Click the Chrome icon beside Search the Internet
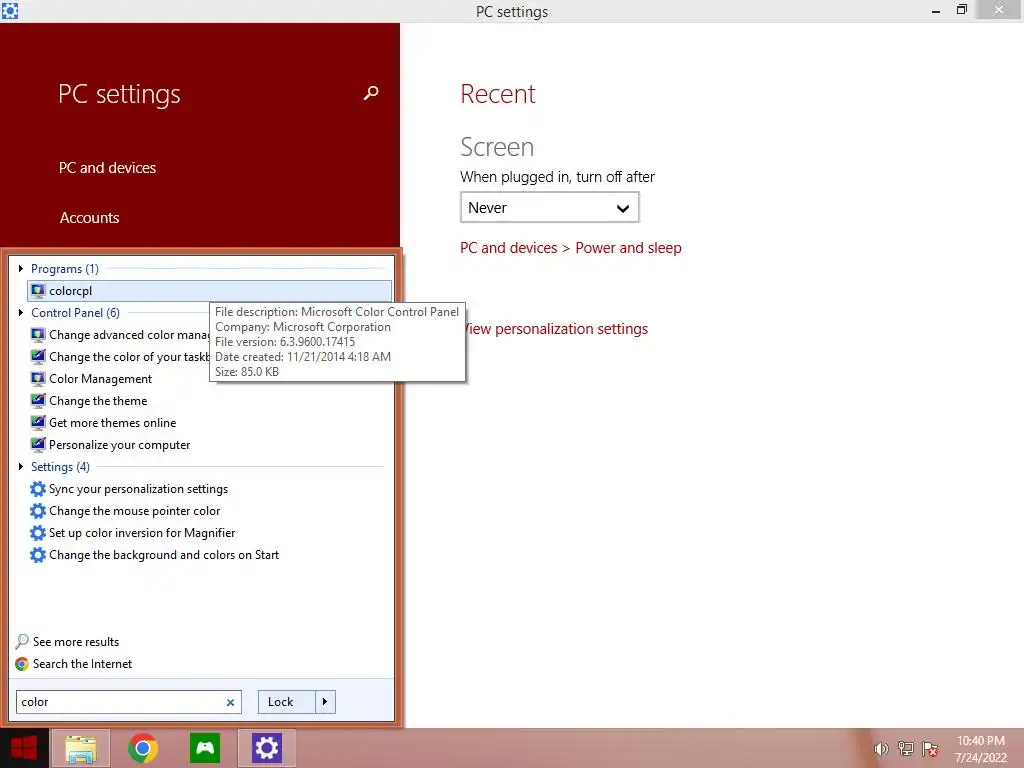Image resolution: width=1024 pixels, height=768 pixels. (x=22, y=664)
